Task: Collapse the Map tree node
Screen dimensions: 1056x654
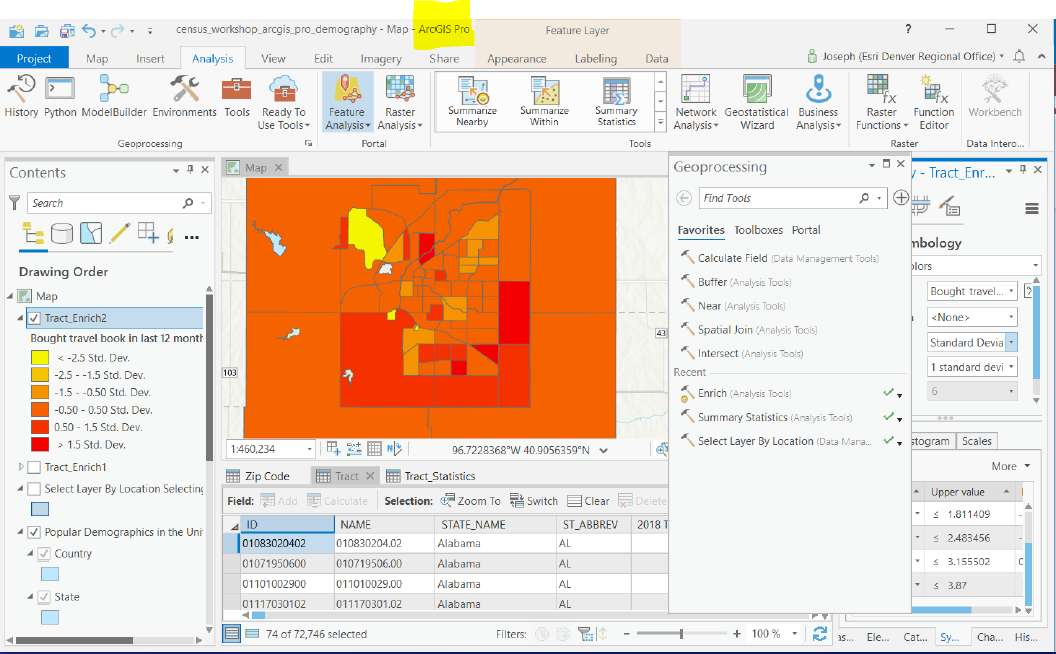Action: 10,296
